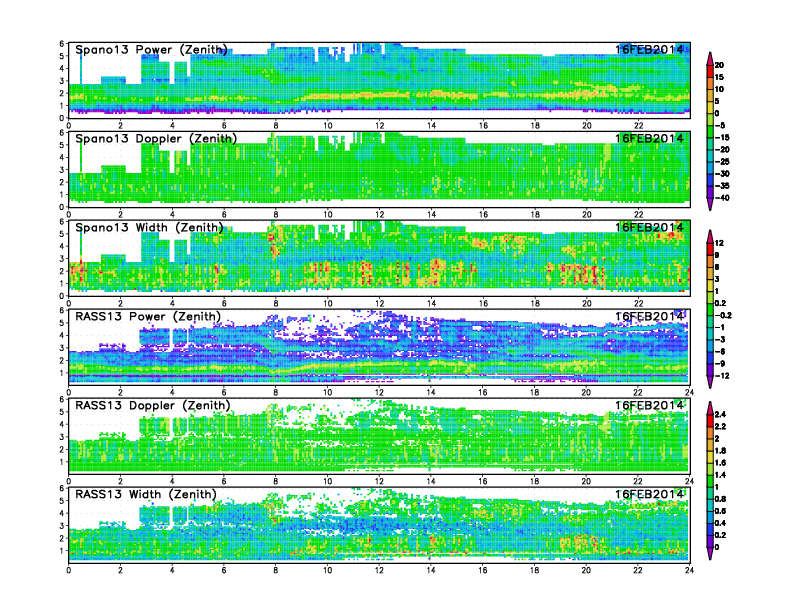Click x-axis tick 4 under RASS13 Doppler panel
The height and width of the screenshot is (612, 792).
click(172, 481)
